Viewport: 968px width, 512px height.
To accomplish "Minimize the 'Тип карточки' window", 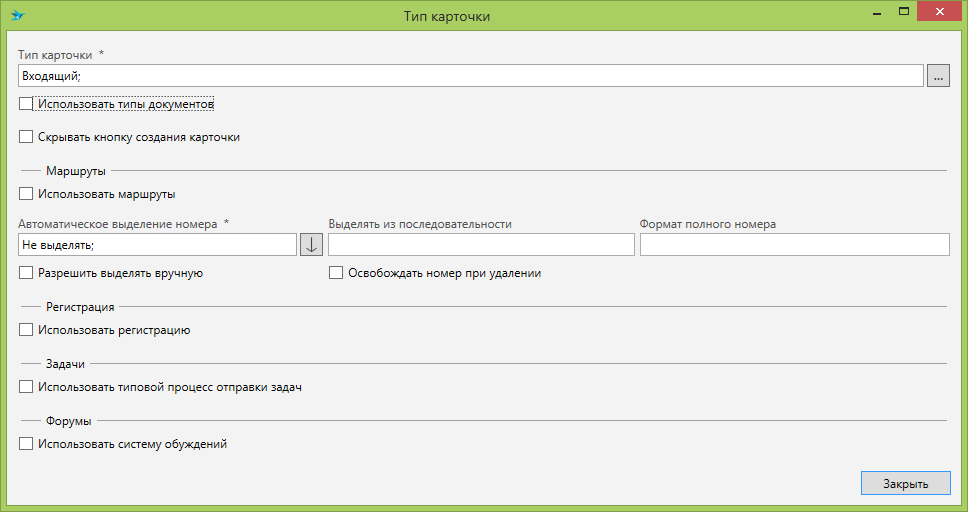I will (876, 12).
